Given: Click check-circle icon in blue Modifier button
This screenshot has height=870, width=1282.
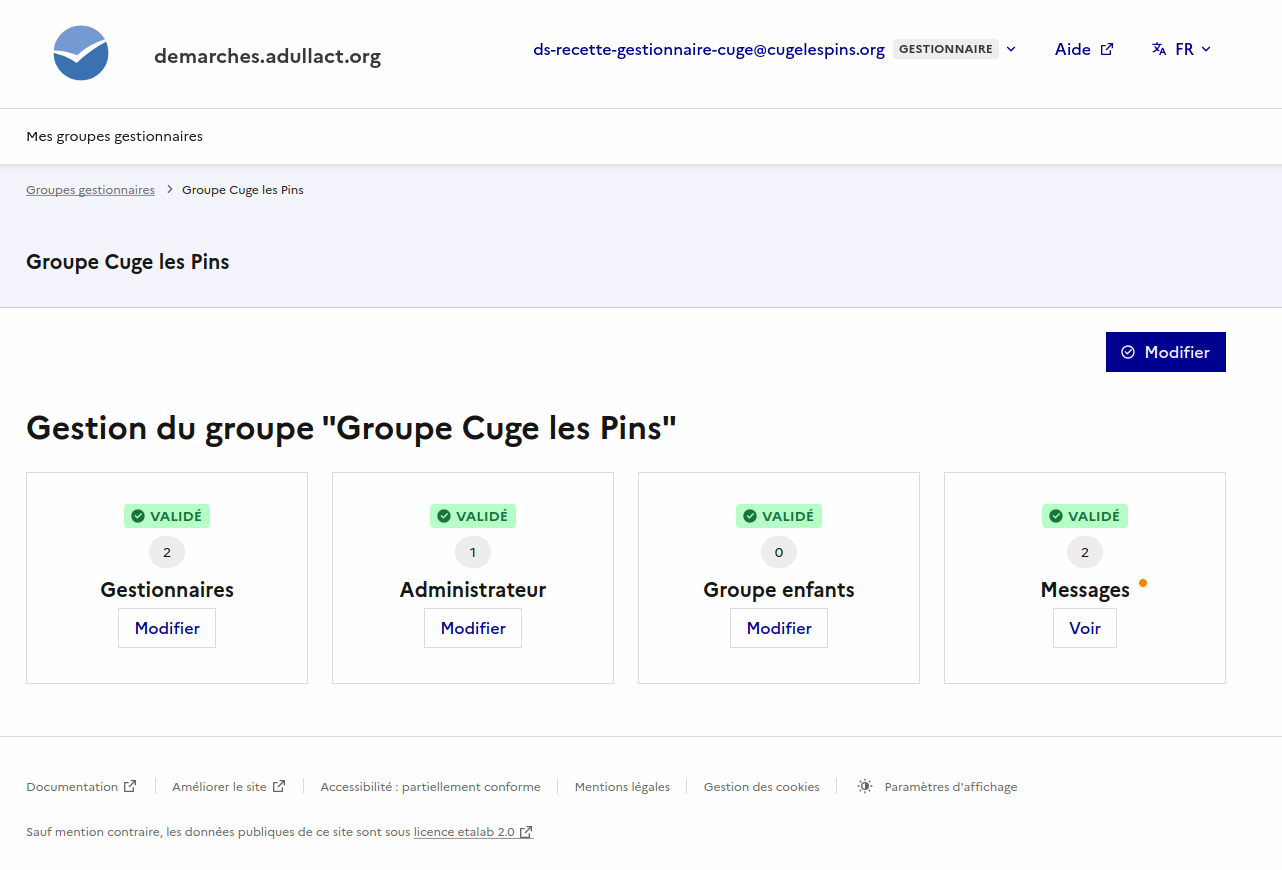Looking at the screenshot, I should pyautogui.click(x=1128, y=352).
